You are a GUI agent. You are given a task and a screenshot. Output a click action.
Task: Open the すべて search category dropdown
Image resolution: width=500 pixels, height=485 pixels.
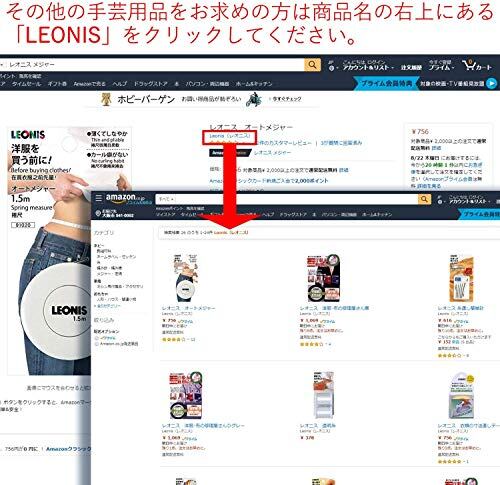pyautogui.click(x=166, y=199)
